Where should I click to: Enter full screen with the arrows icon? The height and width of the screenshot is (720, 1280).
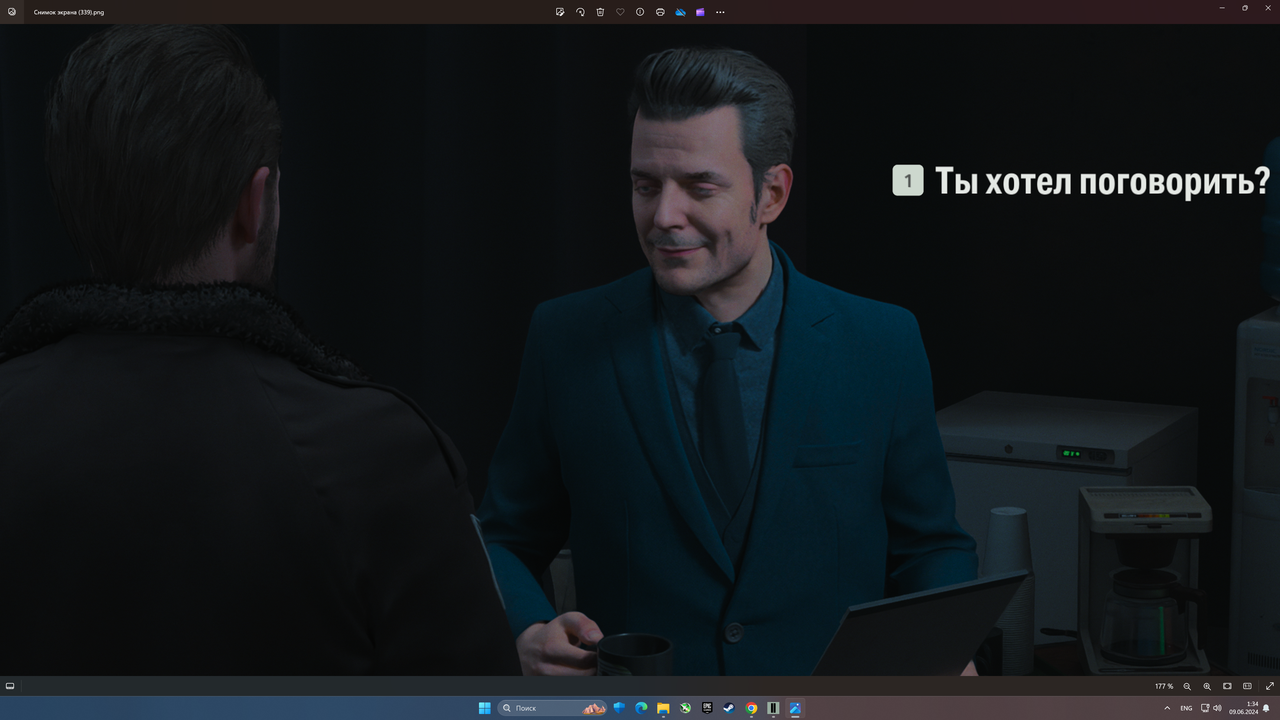tap(1270, 687)
